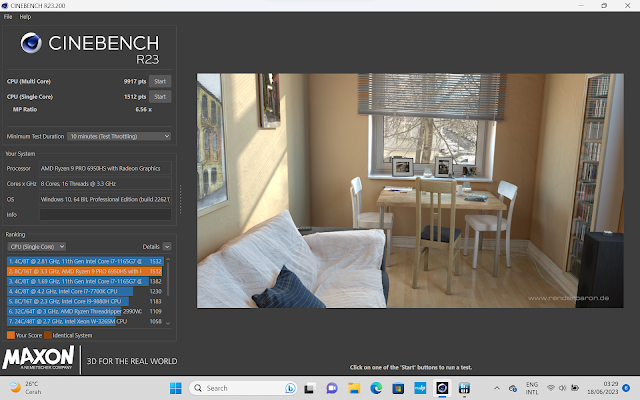640x400 pixels.
Task: Select ranking row 4 Intel Core i7-7700K
Action: pyautogui.click(x=85, y=291)
